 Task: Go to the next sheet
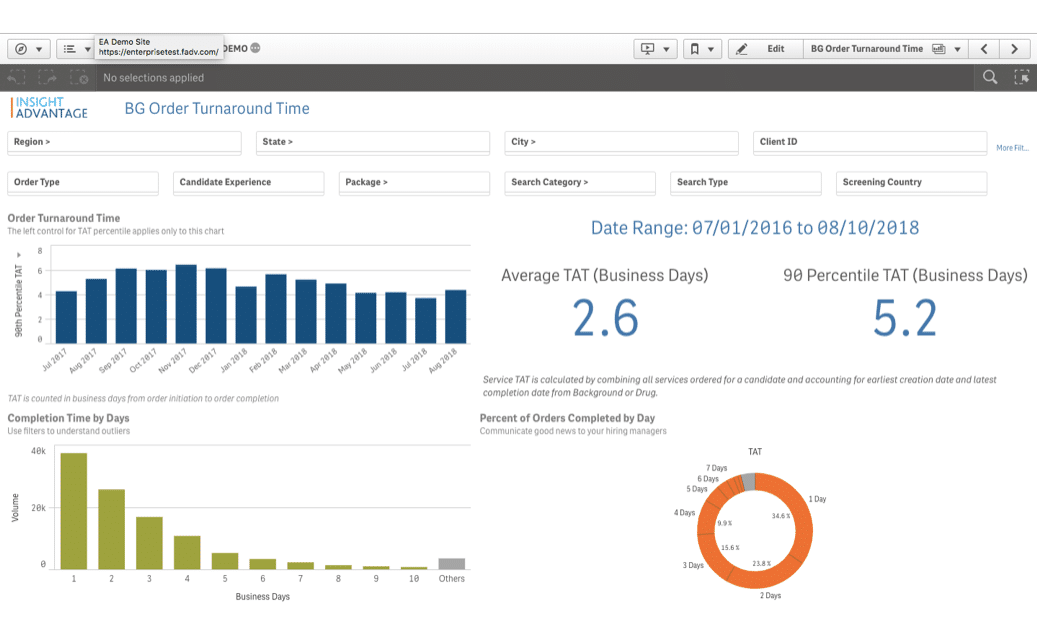point(1015,49)
